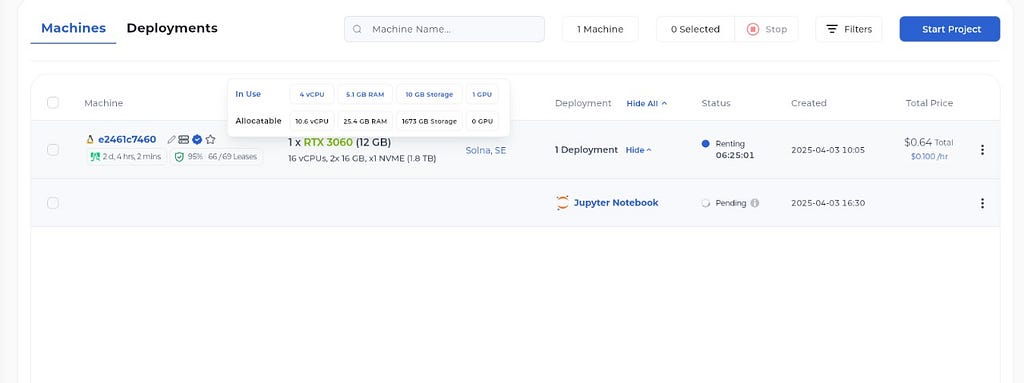Screen dimensions: 1024x383
Task: Click the Created column header
Action: click(x=808, y=103)
